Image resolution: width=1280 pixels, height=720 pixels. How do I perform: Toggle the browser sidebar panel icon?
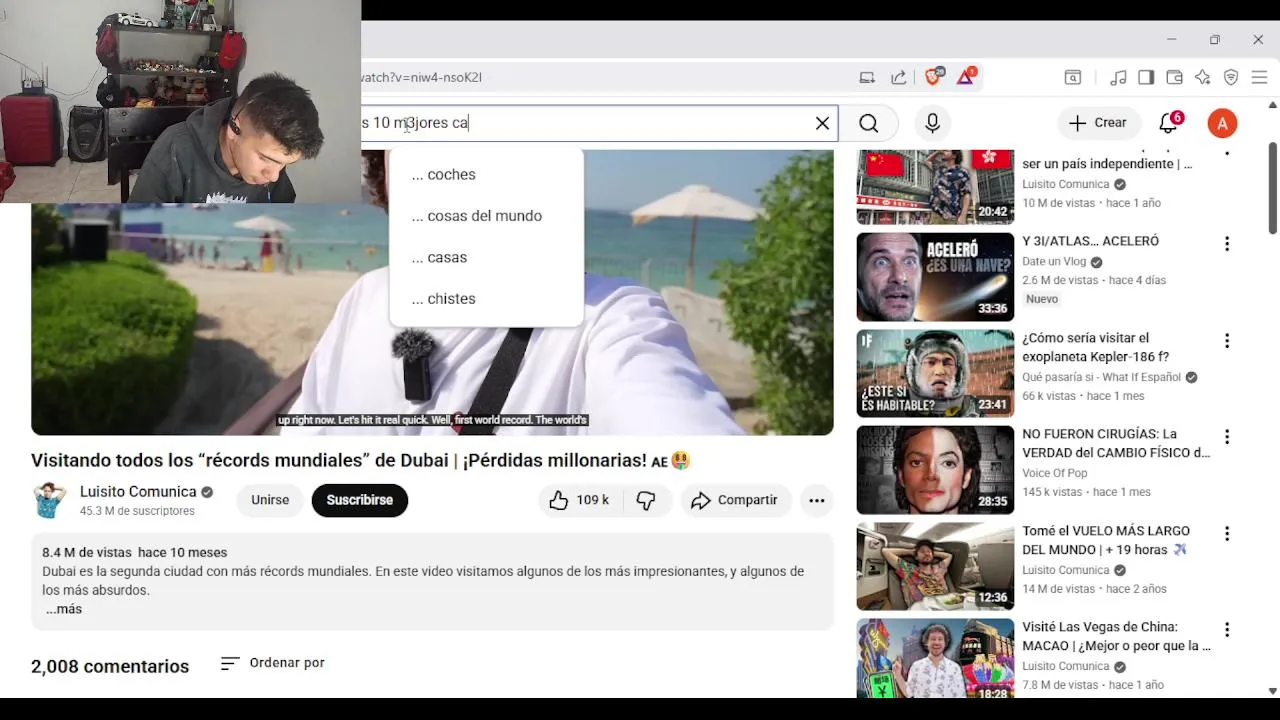(1146, 77)
